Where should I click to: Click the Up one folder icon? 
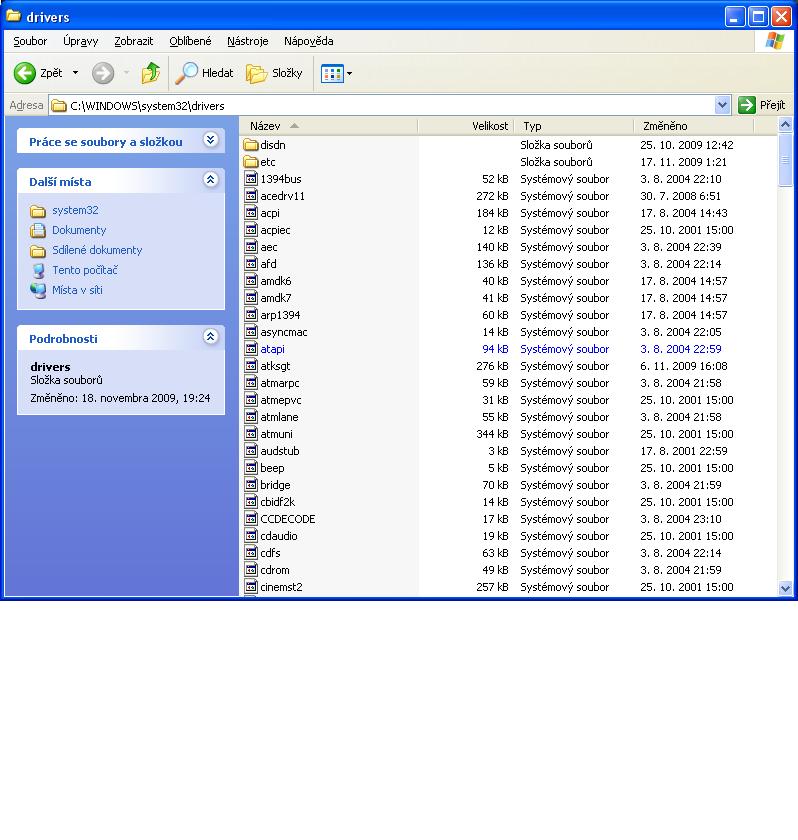tap(150, 73)
